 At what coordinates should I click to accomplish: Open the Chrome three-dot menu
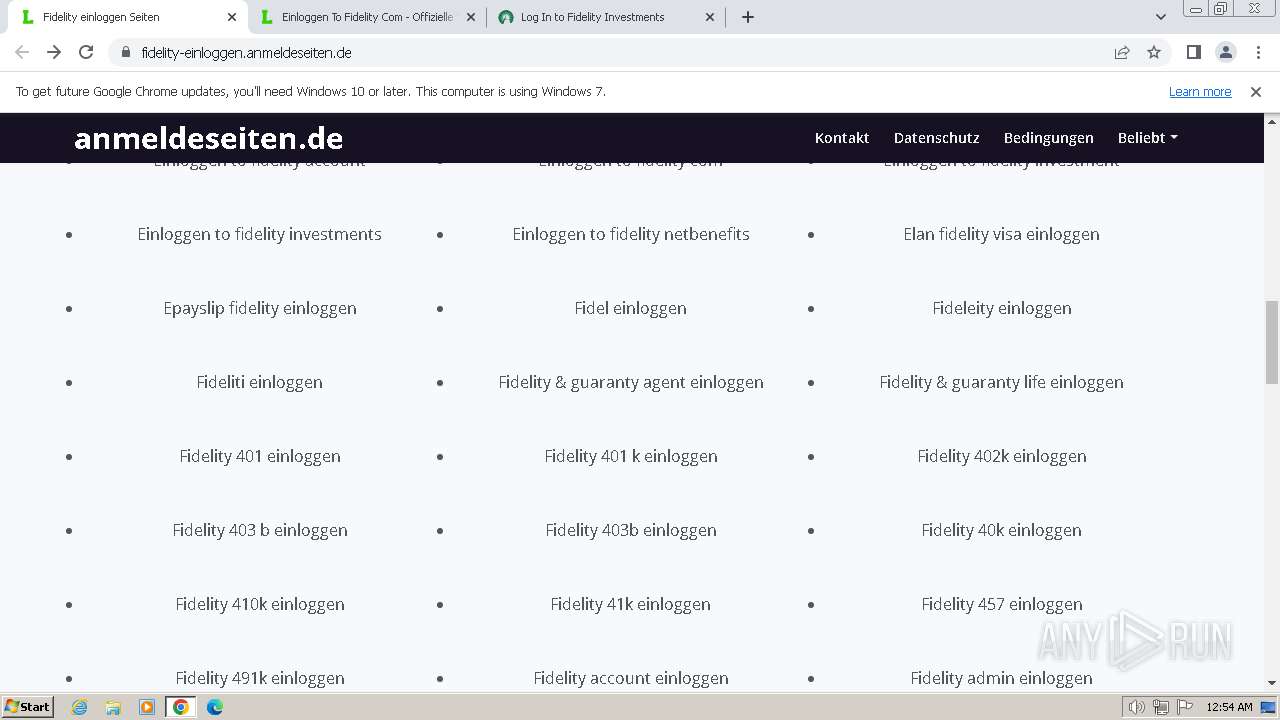1257,52
